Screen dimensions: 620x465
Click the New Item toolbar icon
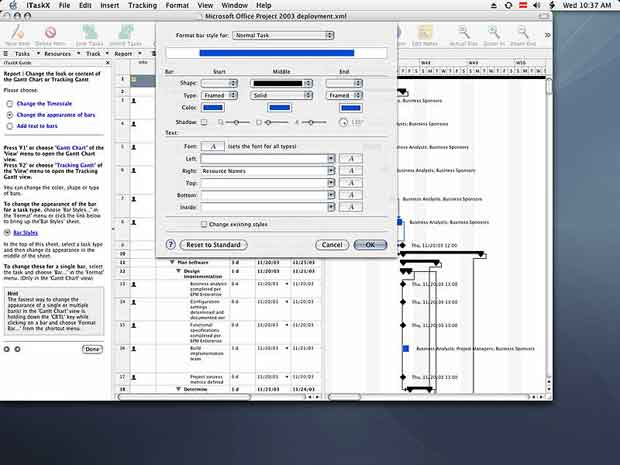point(17,33)
